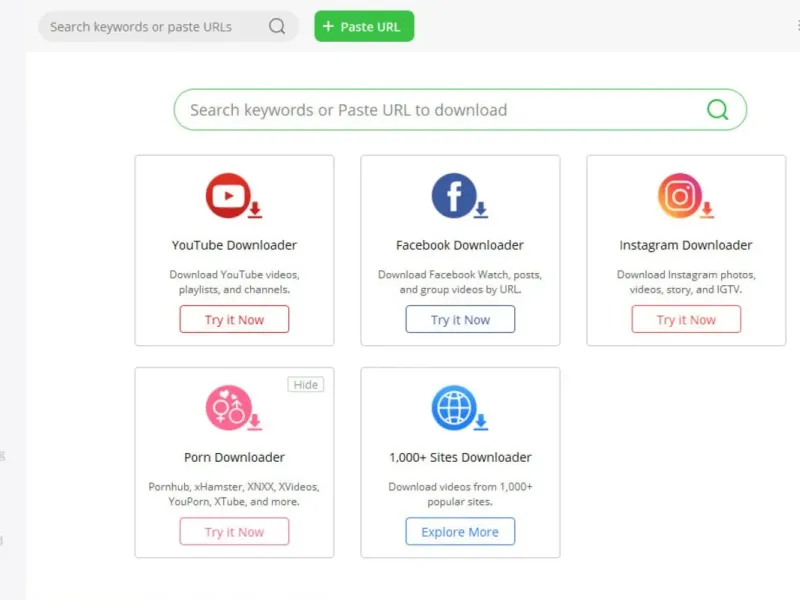Focus the 'Search keywords or Paste URL to download' box
This screenshot has height=600, width=800.
(460, 110)
